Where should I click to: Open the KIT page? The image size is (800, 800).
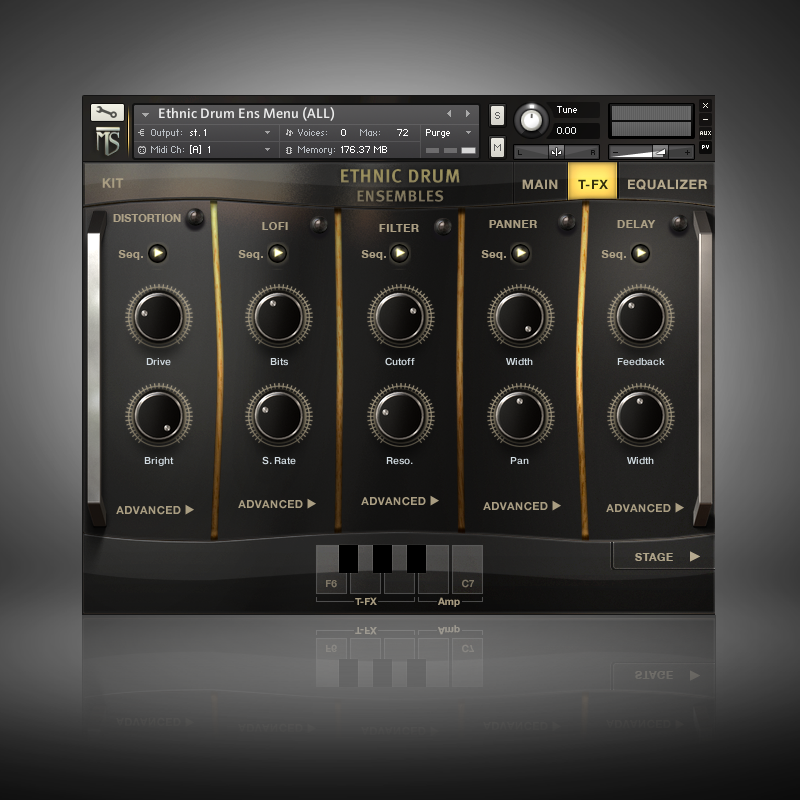[x=112, y=183]
